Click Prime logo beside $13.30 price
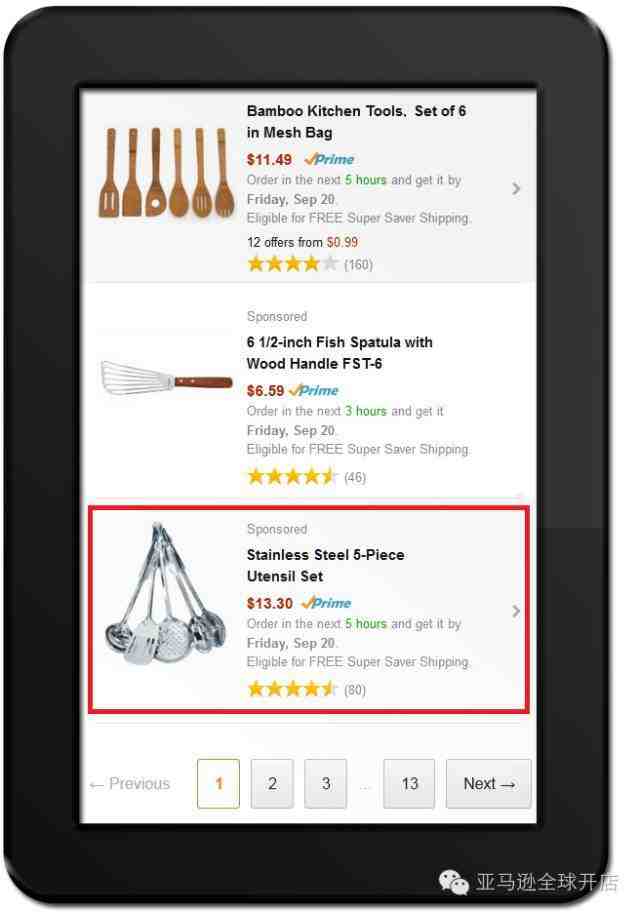 click(326, 603)
